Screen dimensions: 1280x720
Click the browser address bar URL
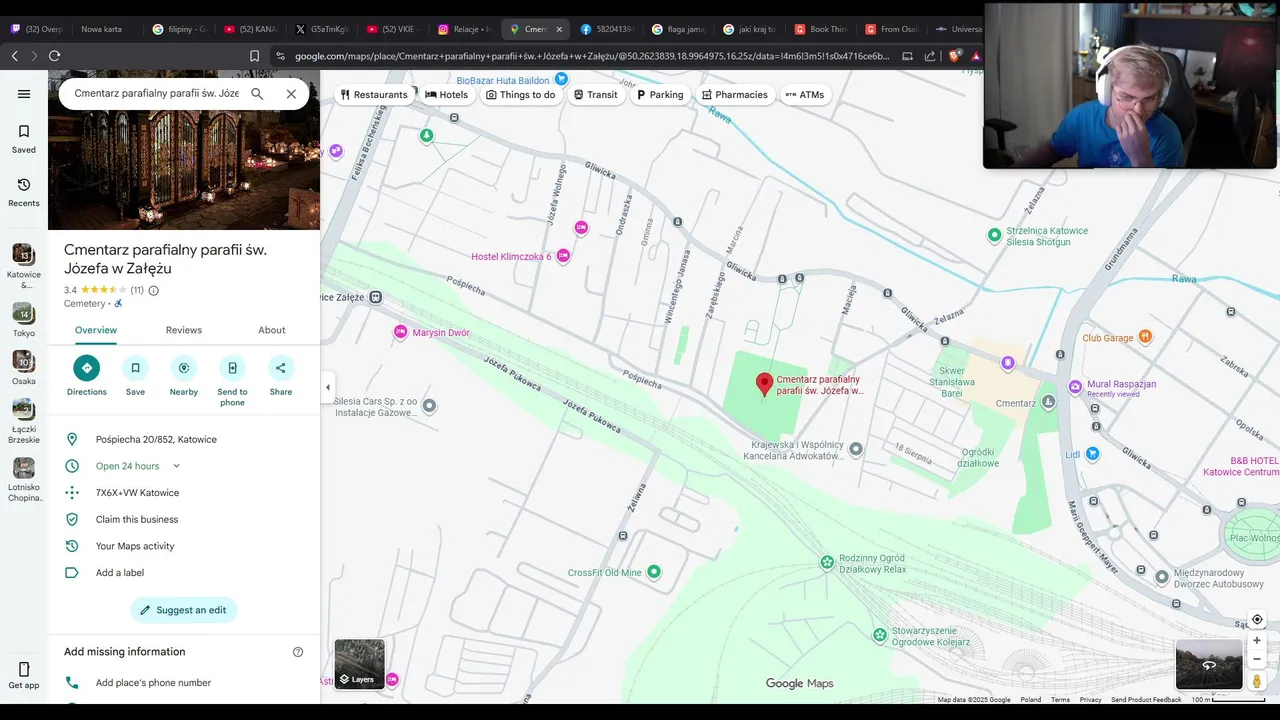tap(591, 56)
